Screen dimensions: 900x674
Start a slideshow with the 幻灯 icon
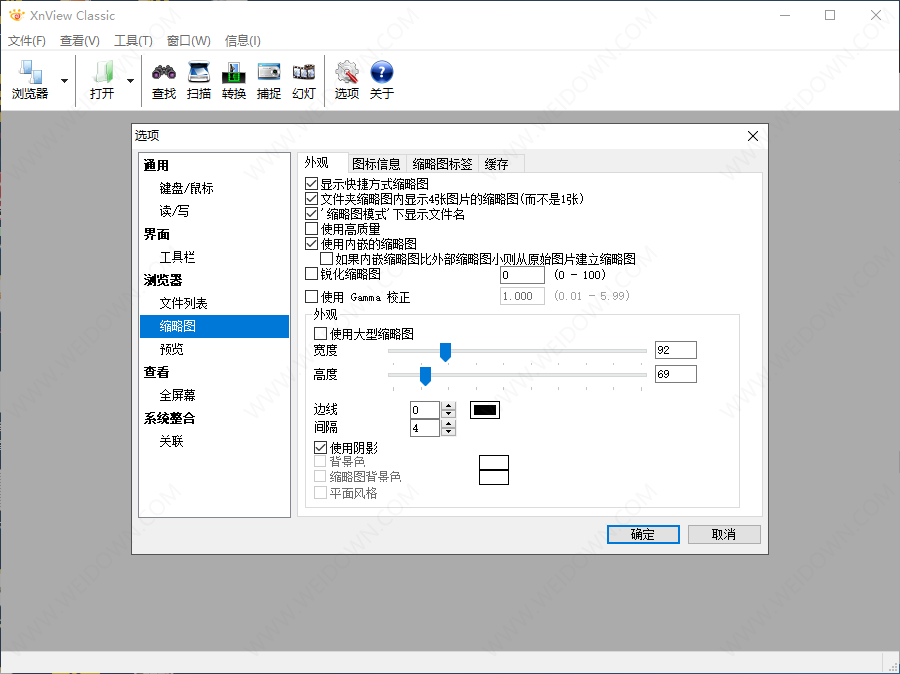coord(303,78)
